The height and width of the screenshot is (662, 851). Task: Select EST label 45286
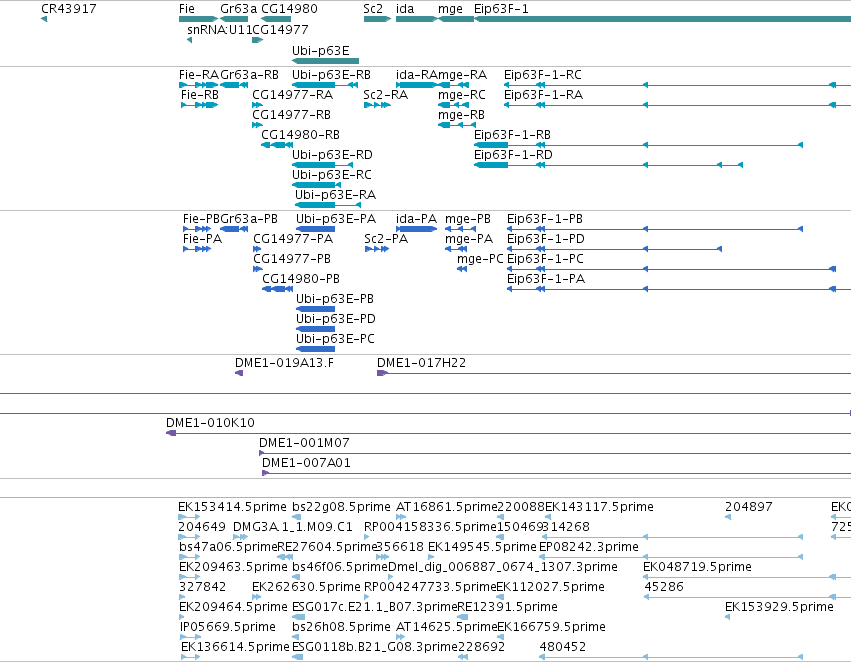[x=664, y=587]
